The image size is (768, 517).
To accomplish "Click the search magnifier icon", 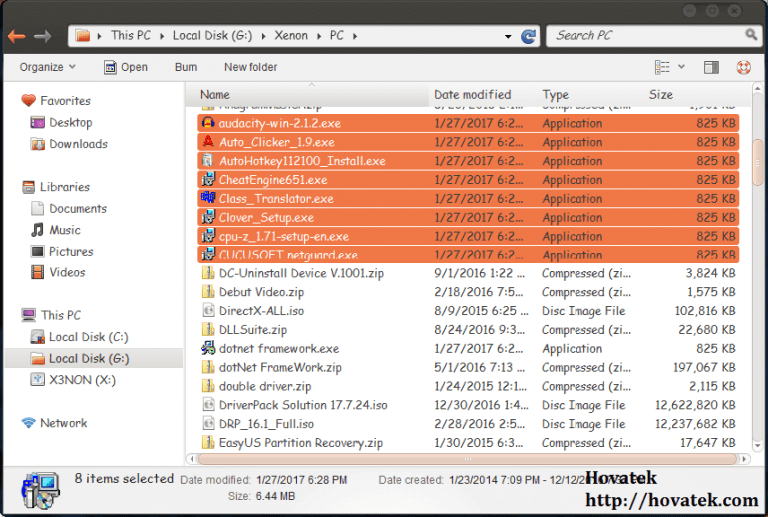I will pyautogui.click(x=751, y=35).
